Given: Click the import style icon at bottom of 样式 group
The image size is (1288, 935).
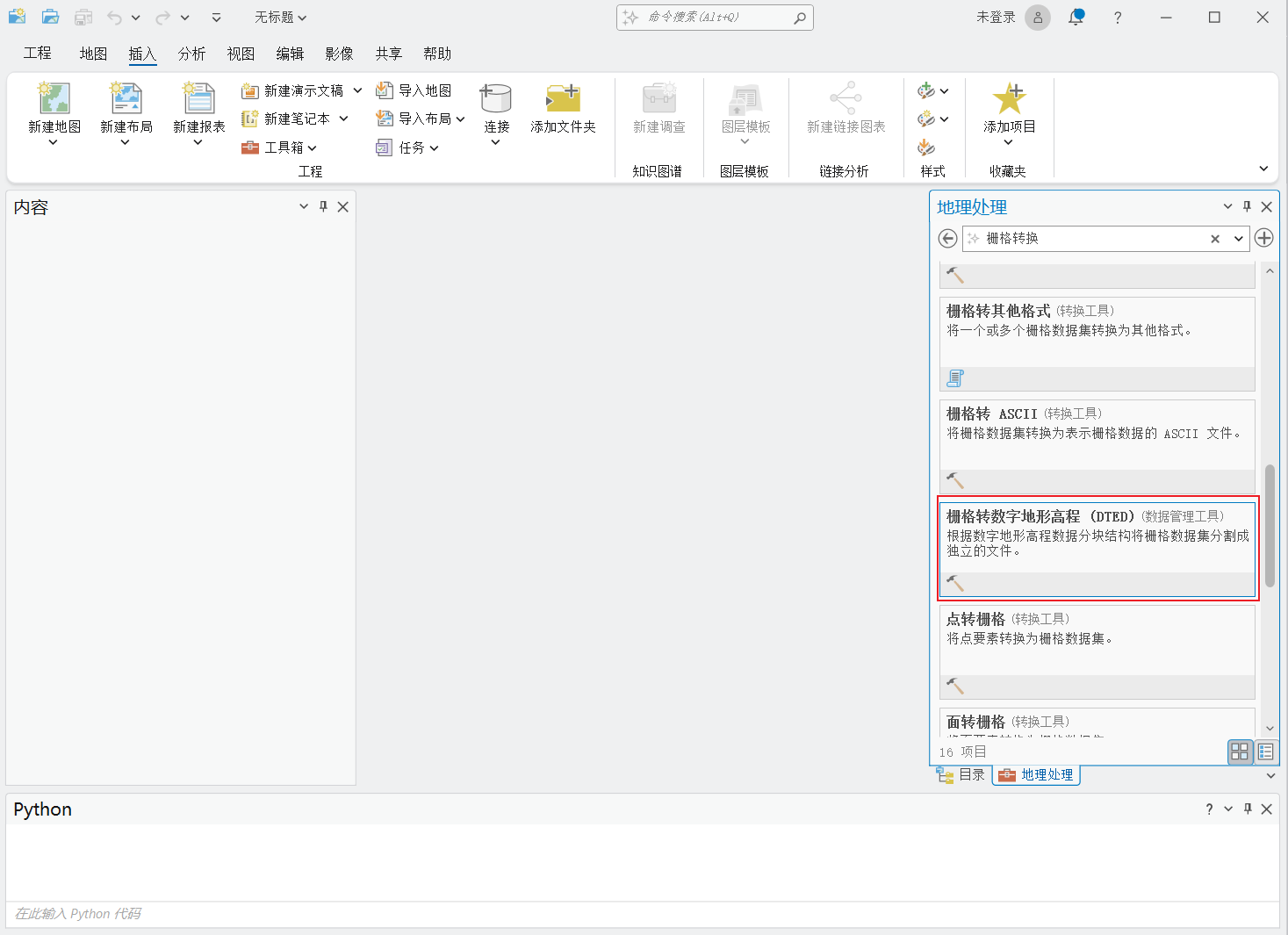Looking at the screenshot, I should click(926, 147).
